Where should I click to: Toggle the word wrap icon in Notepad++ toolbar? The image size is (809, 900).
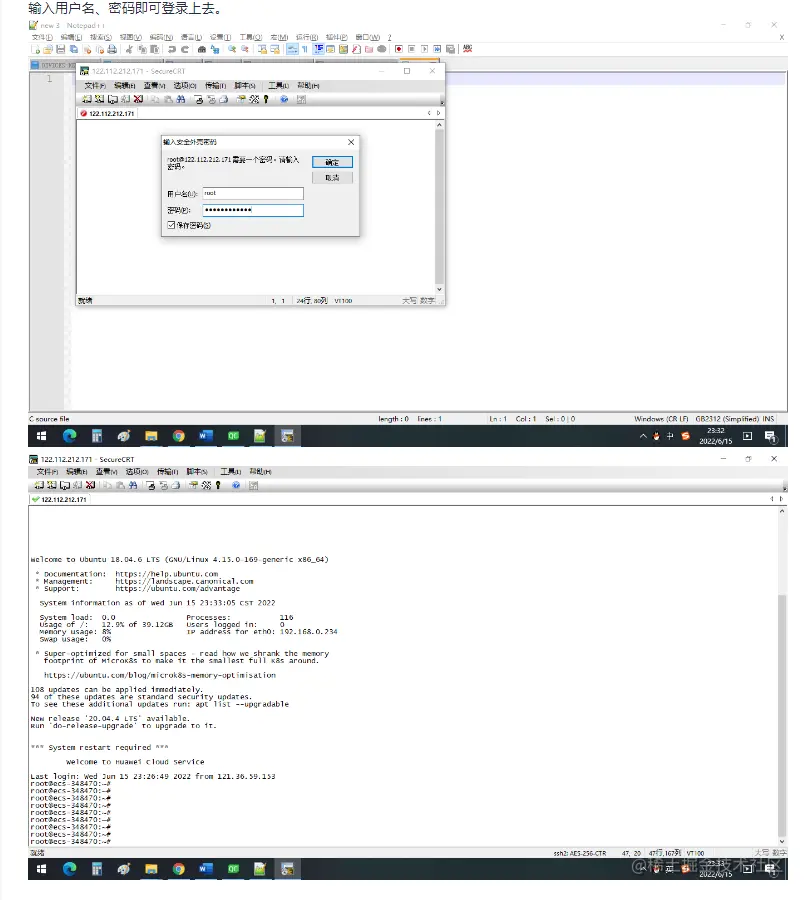tap(292, 49)
